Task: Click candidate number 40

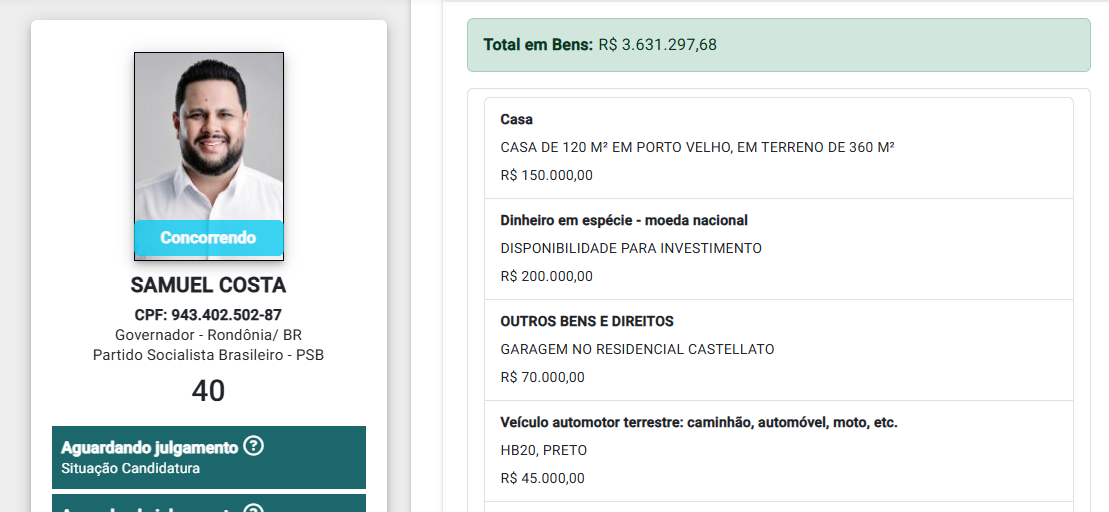Action: click(x=209, y=391)
